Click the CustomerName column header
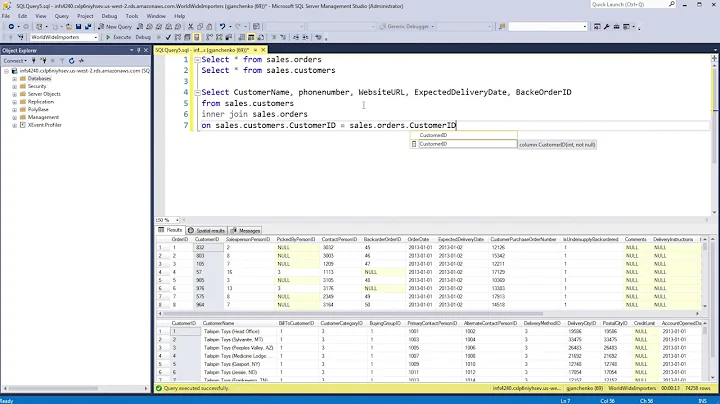 tap(219, 323)
